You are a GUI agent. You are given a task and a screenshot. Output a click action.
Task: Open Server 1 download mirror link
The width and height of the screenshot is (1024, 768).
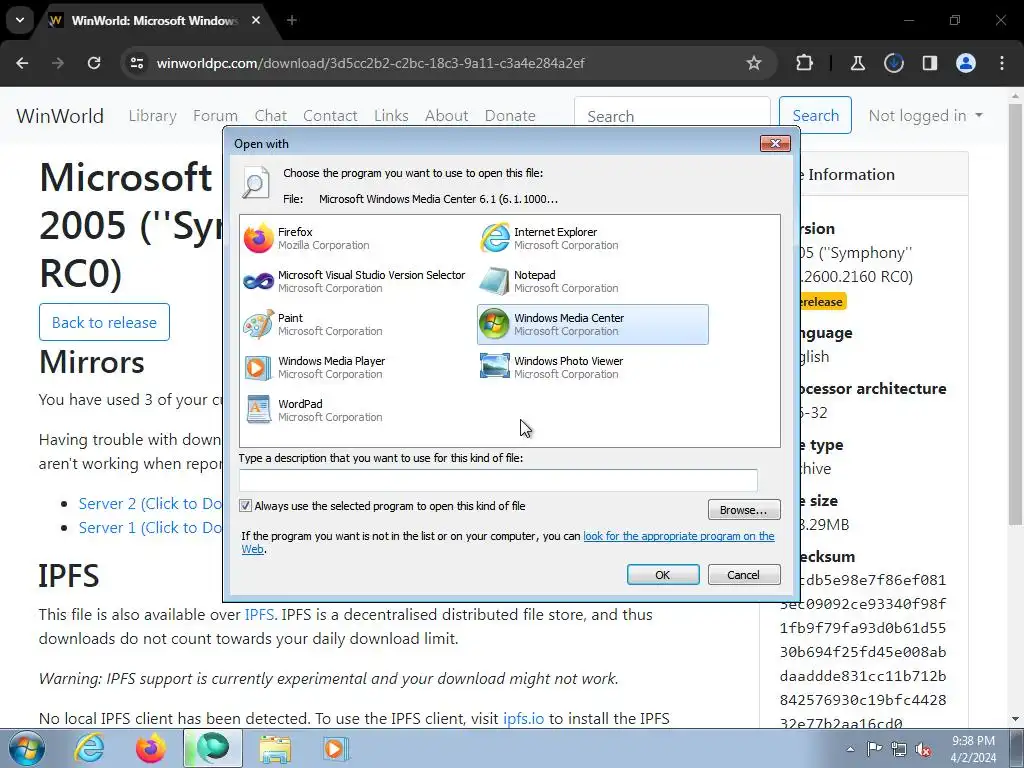(150, 528)
